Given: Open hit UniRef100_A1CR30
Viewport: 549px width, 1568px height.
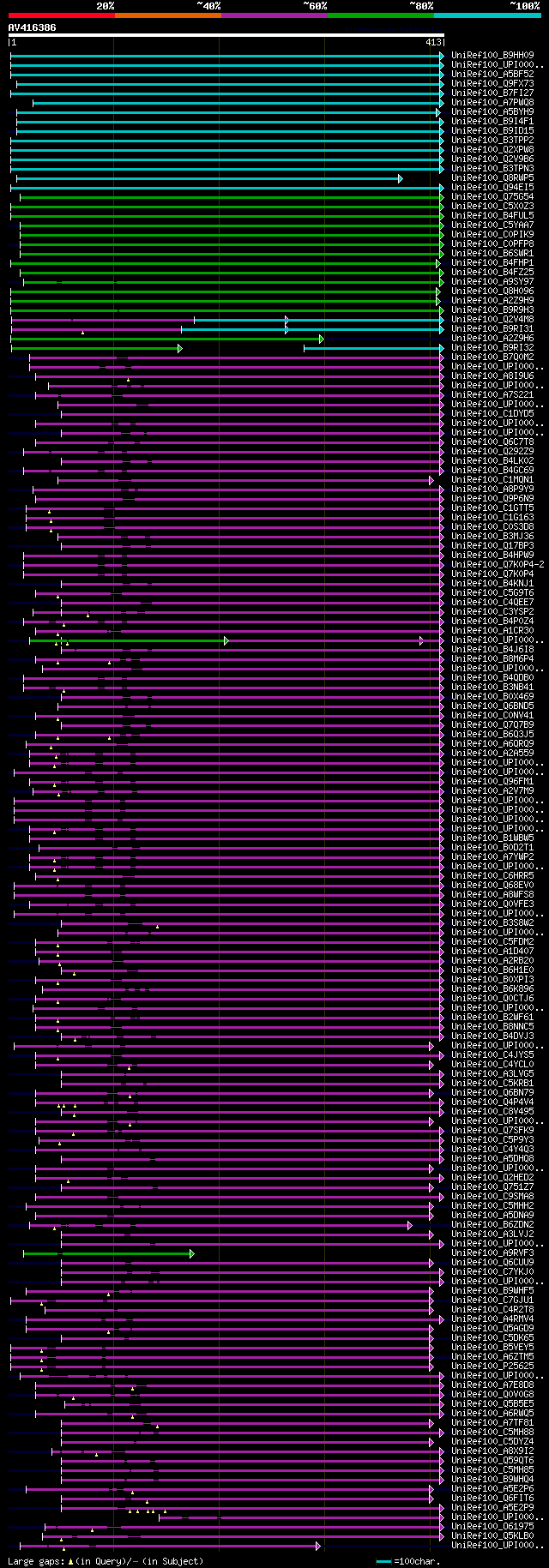Looking at the screenshot, I should [492, 631].
